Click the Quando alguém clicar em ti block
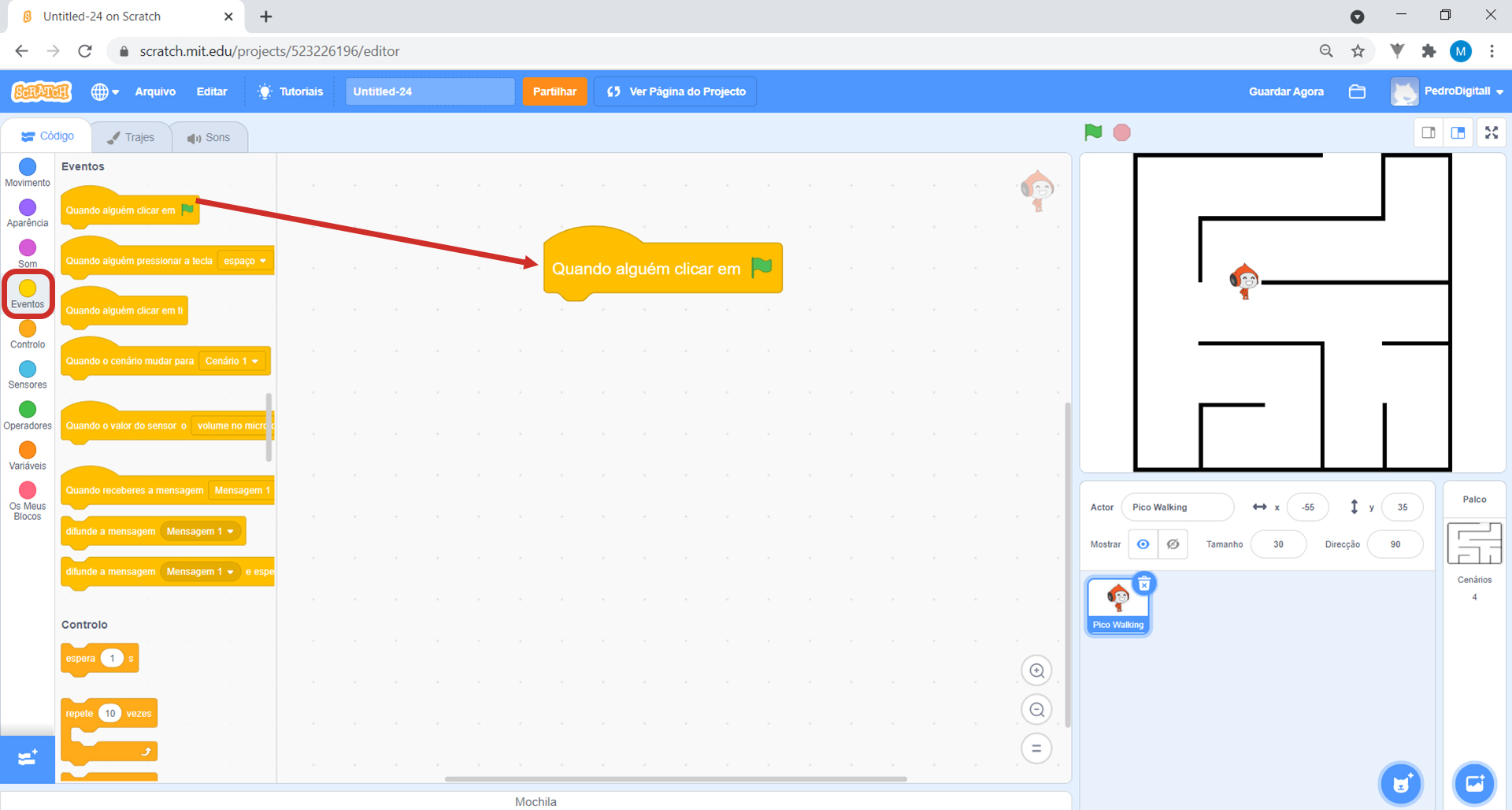Screen dimensions: 1512x810 (x=124, y=307)
